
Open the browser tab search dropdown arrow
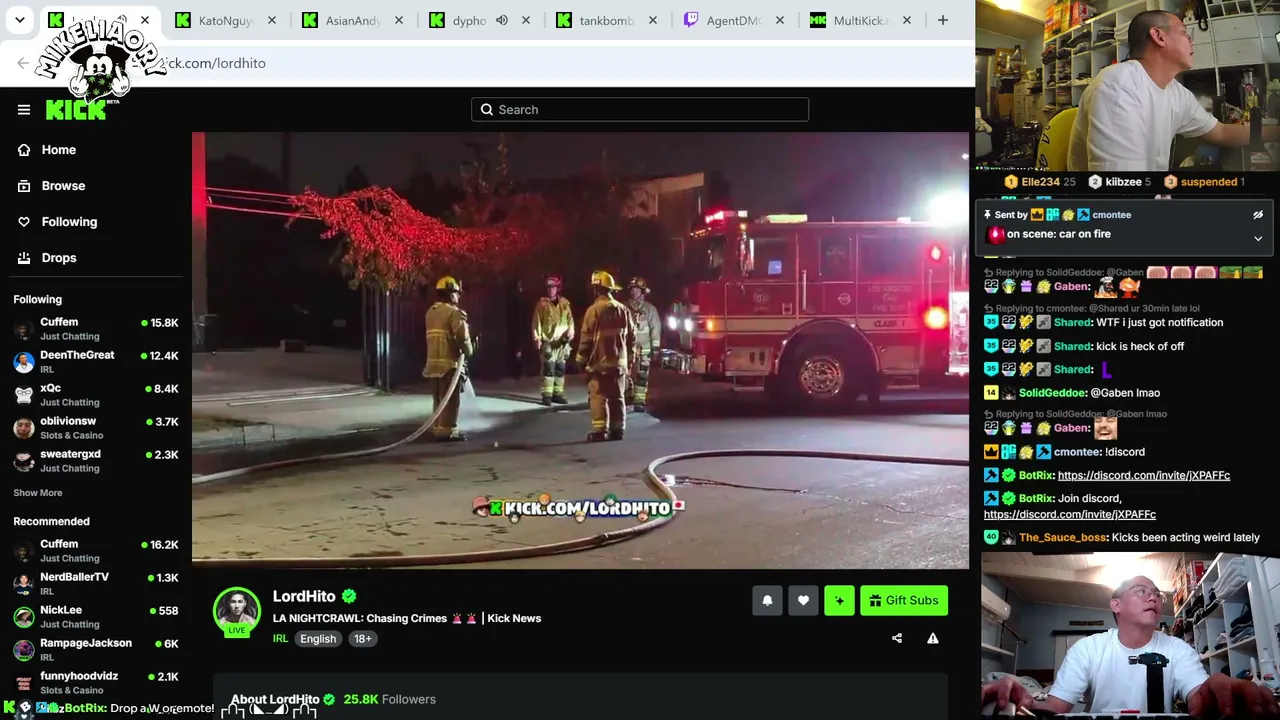(x=19, y=20)
